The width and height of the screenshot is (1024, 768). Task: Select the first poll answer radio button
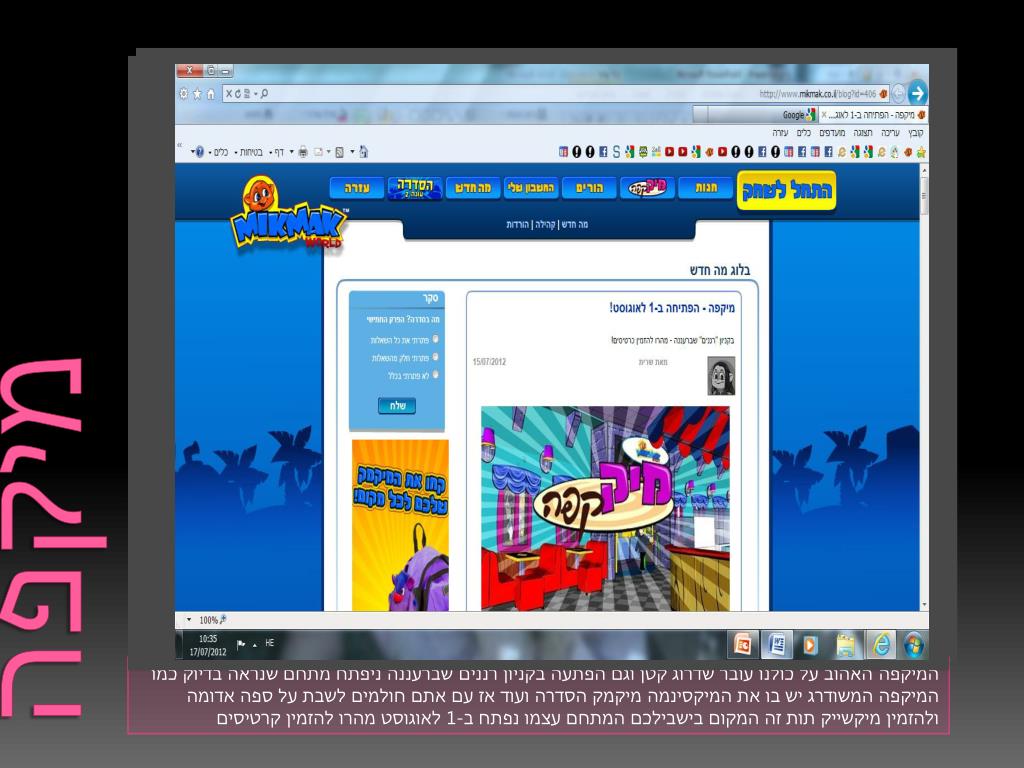436,340
